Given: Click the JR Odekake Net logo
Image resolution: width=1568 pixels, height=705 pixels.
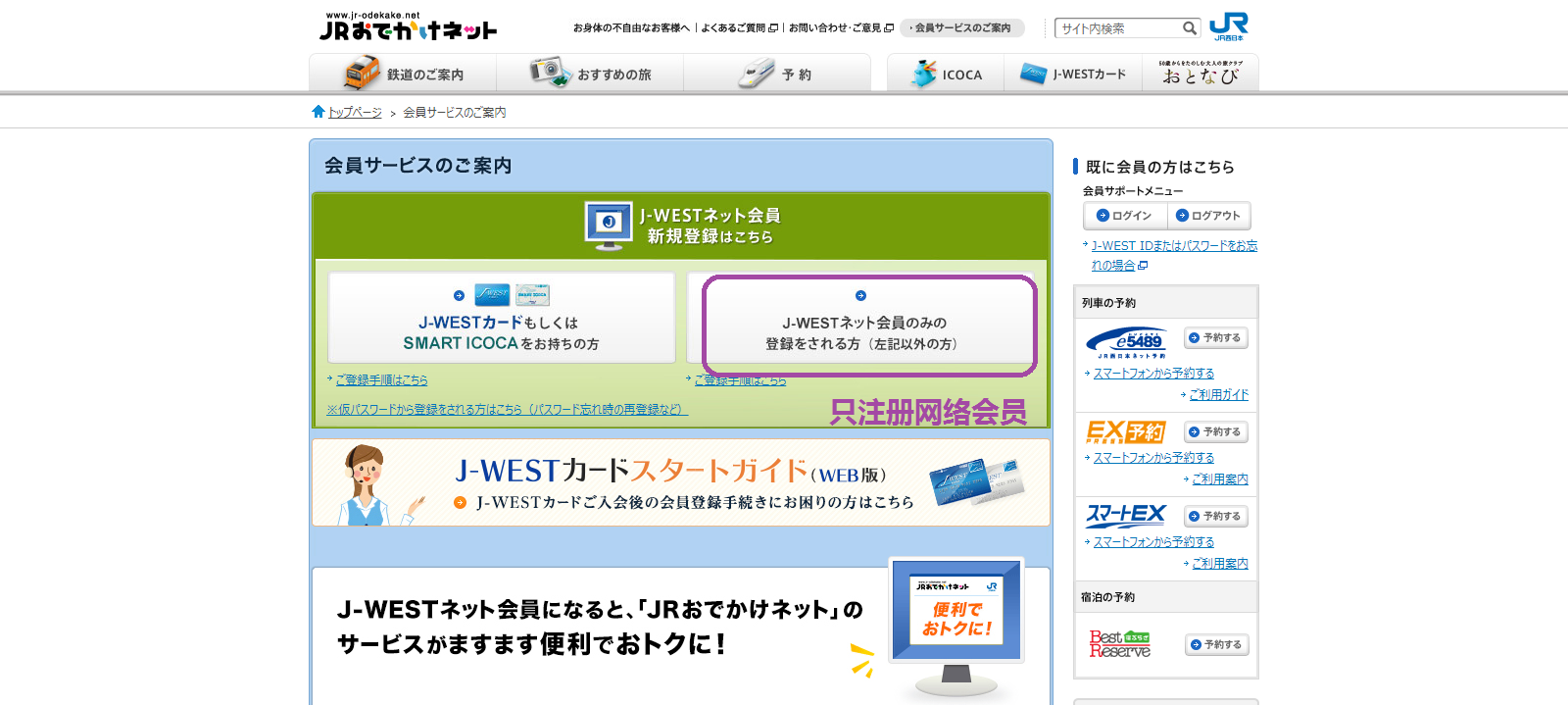Looking at the screenshot, I should [408, 26].
